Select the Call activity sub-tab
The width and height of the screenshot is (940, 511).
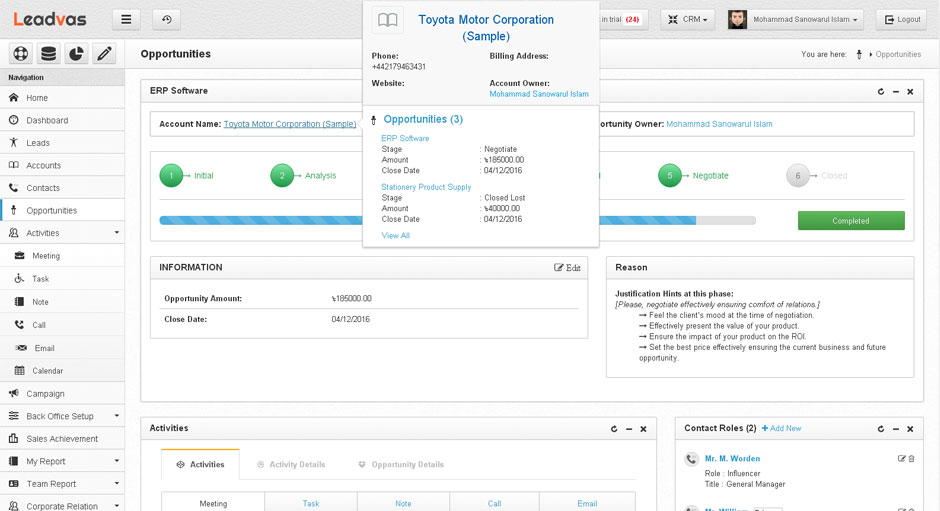click(x=494, y=503)
